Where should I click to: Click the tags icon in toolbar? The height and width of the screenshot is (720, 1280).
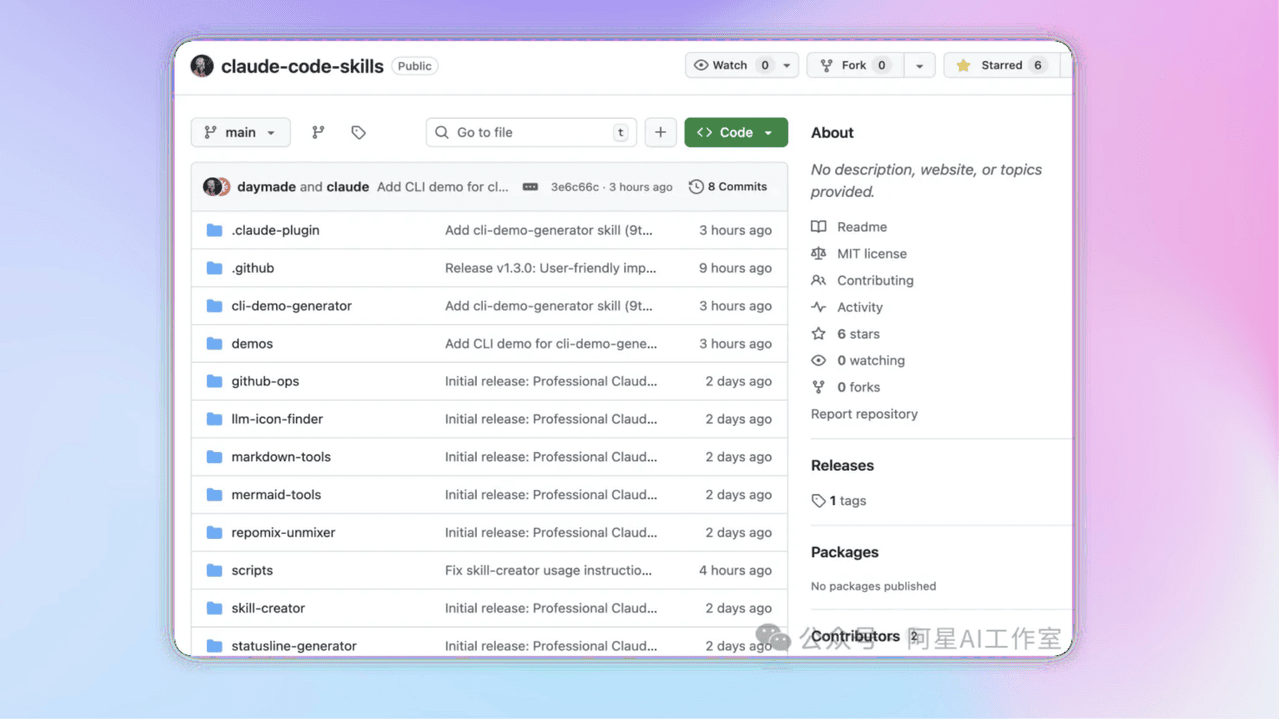pos(358,132)
